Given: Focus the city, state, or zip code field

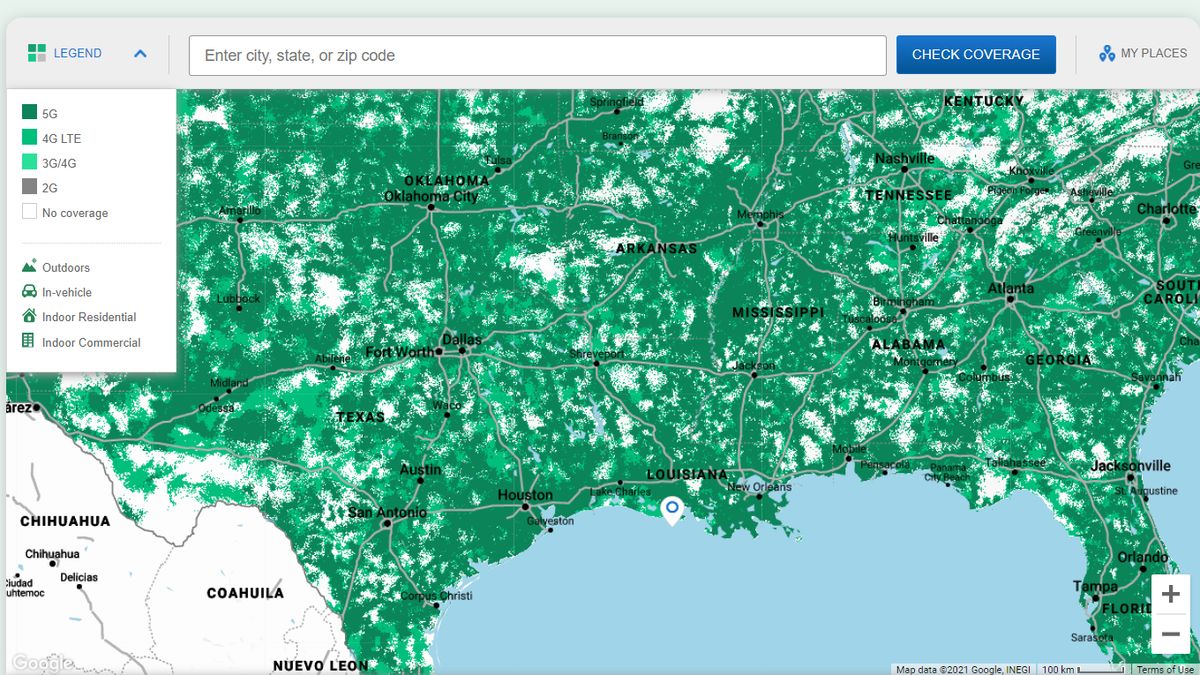Looking at the screenshot, I should tap(537, 55).
